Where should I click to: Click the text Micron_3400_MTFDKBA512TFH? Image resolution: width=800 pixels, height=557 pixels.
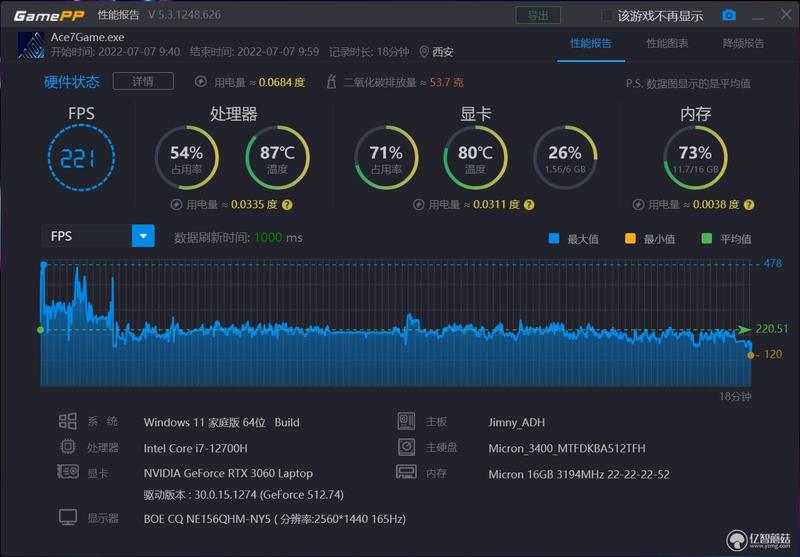567,448
